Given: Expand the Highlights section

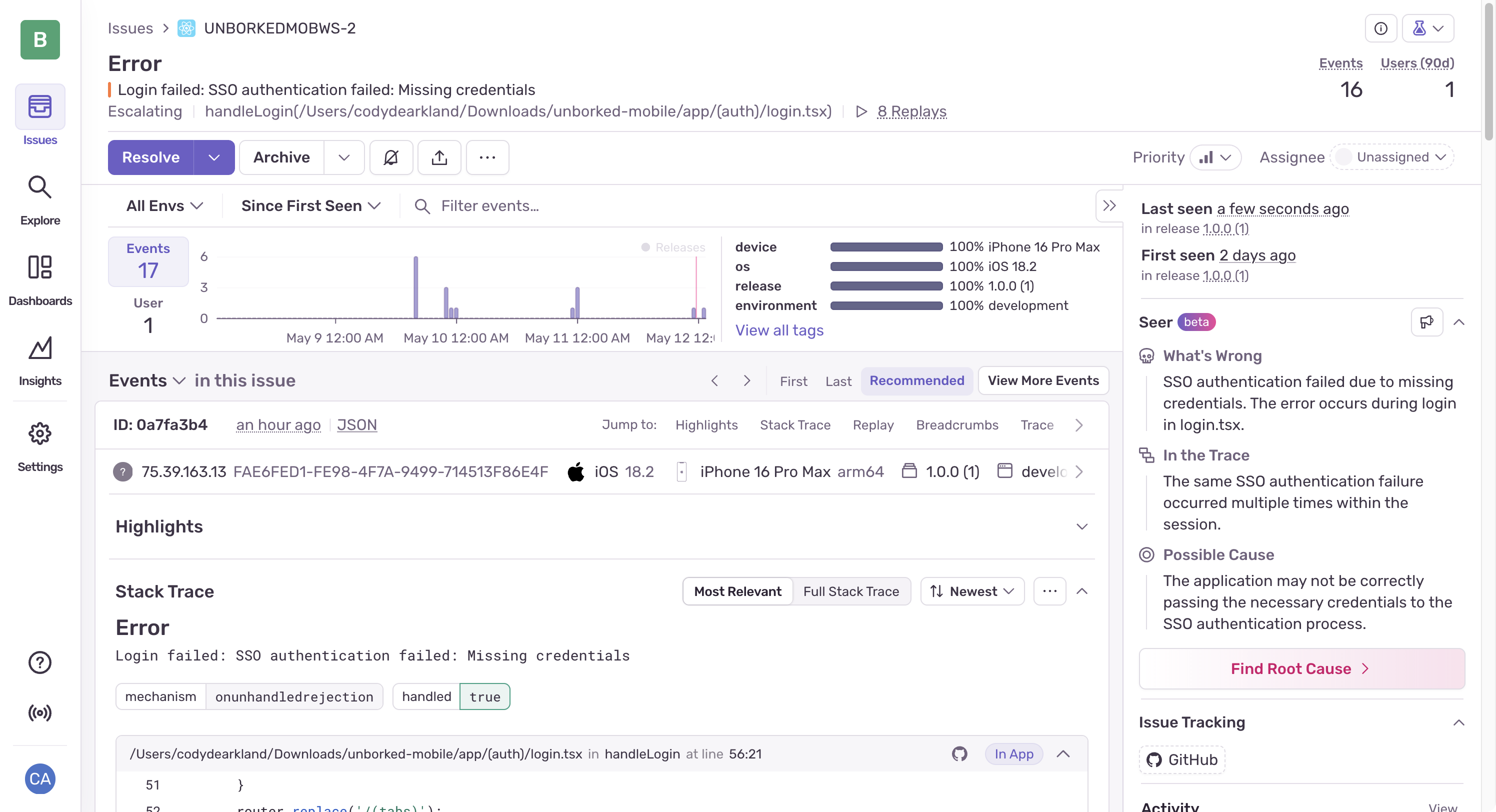Looking at the screenshot, I should coord(1081,526).
